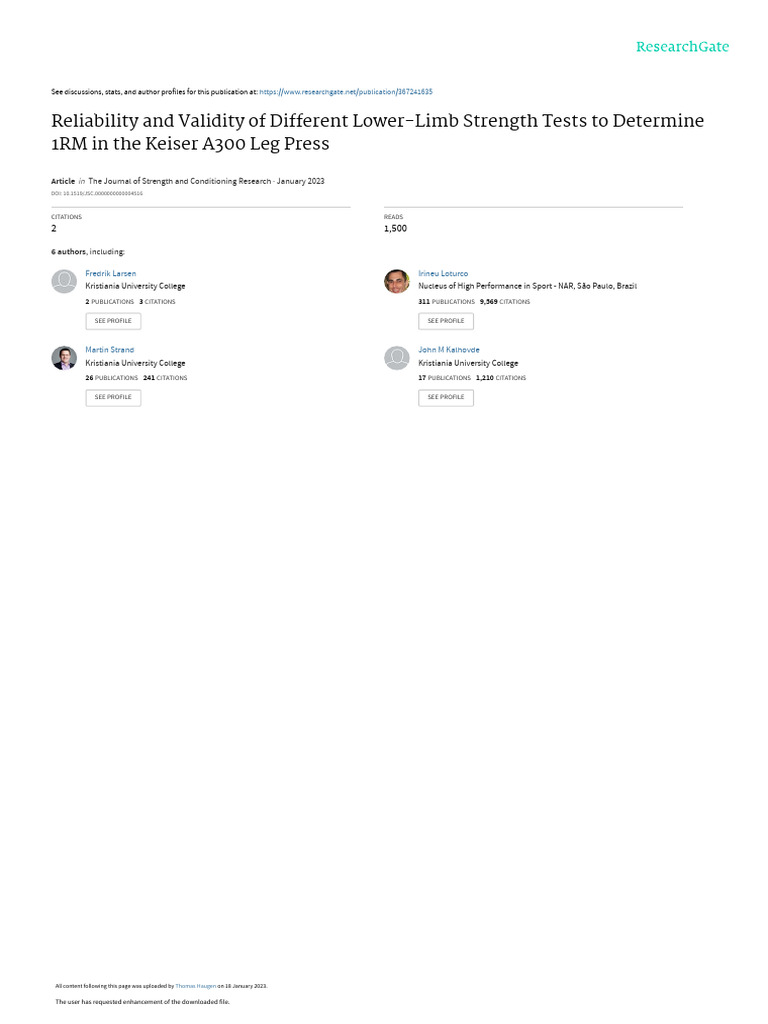Click See Profile button under John M Kalhovde
The width and height of the screenshot is (768, 1024).
pyautogui.click(x=446, y=398)
